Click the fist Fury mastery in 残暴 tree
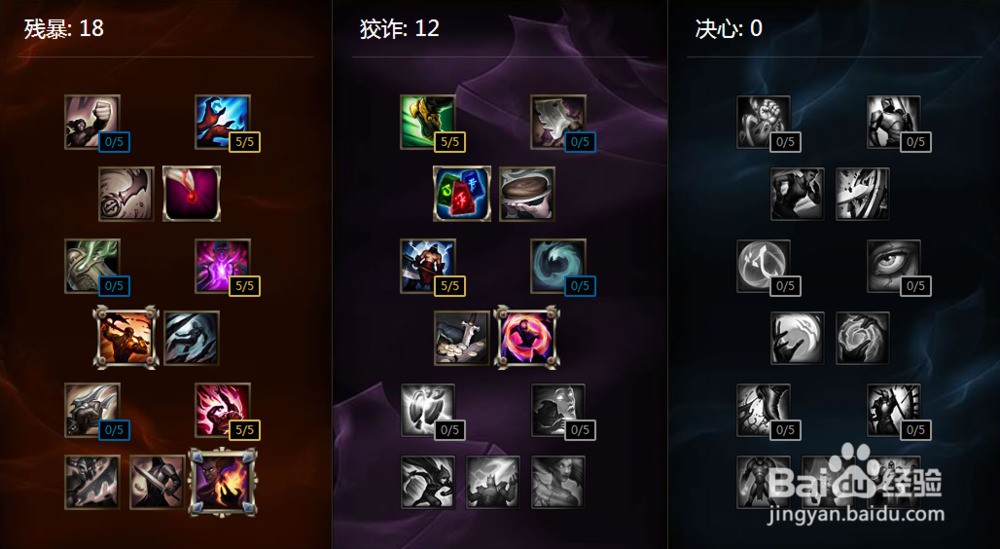 pyautogui.click(x=92, y=122)
